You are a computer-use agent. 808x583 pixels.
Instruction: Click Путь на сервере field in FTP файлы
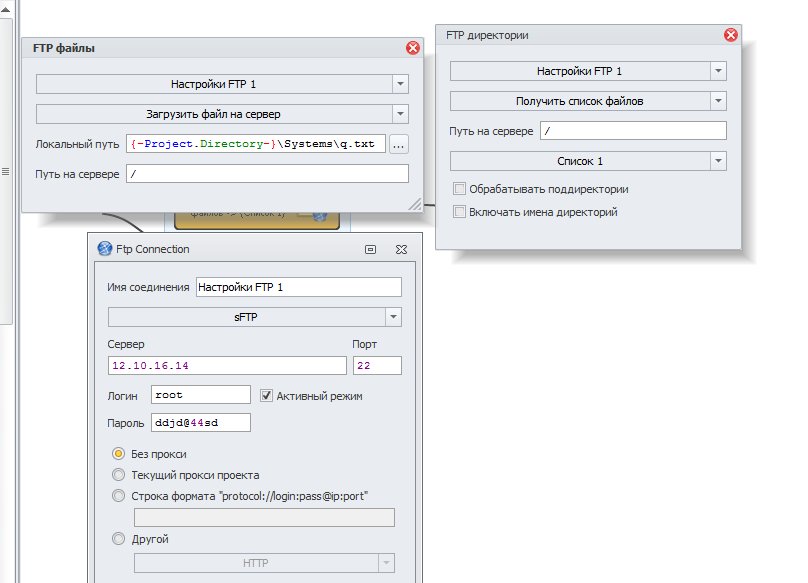267,174
